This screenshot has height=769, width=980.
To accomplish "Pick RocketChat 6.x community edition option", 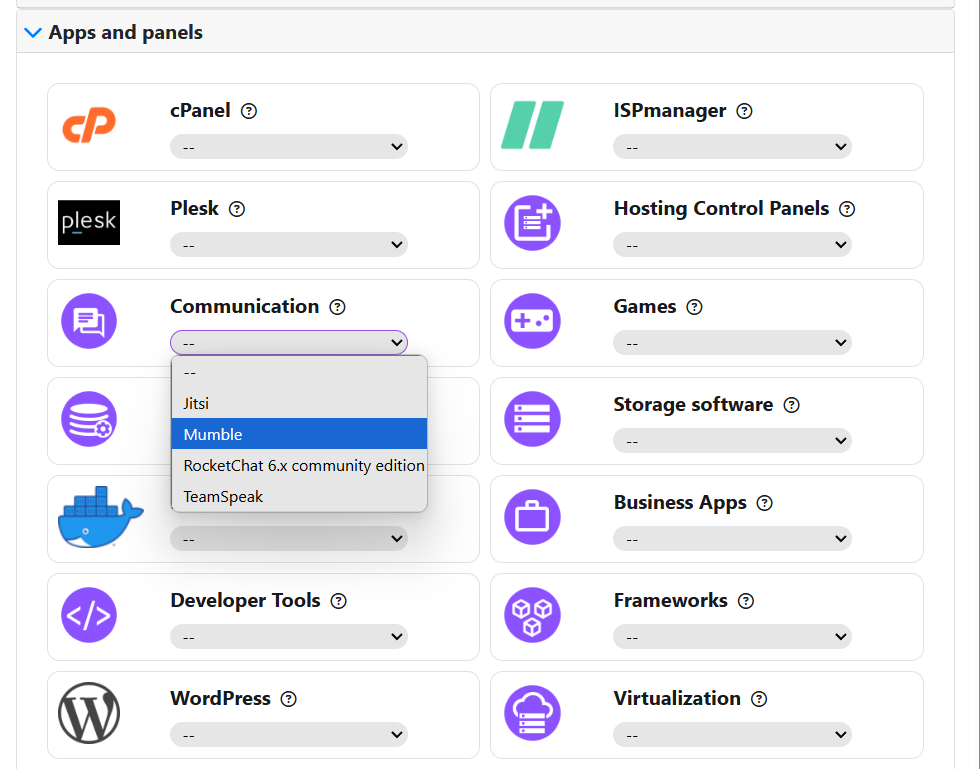I will pos(303,465).
